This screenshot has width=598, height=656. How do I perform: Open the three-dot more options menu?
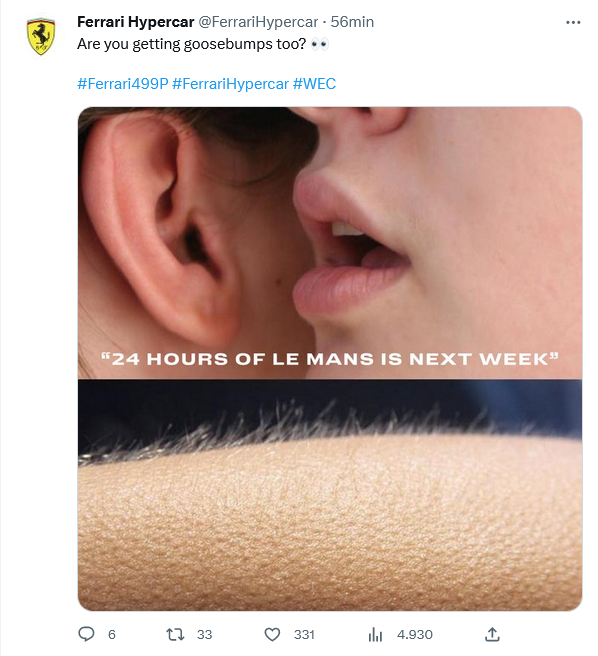[573, 22]
